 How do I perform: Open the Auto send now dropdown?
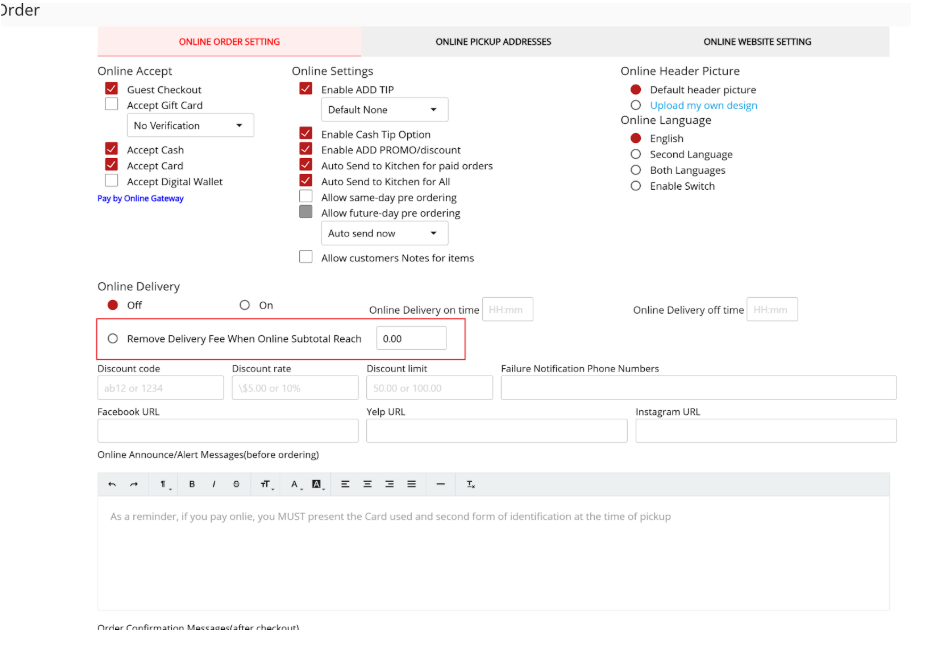384,234
